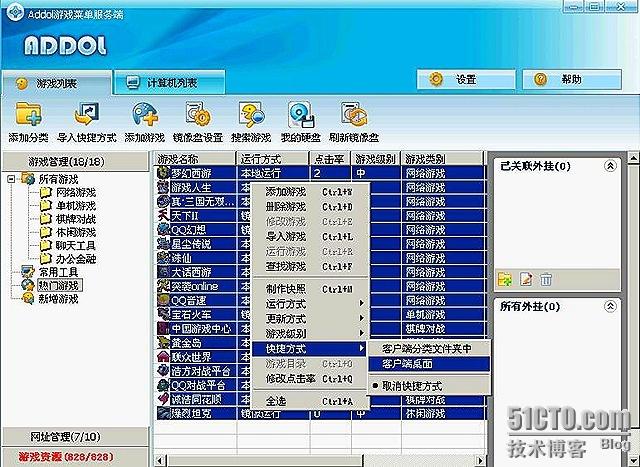Click the 爆烈坦克 game icon
Viewport: 640px width, 467px height.
pyautogui.click(x=163, y=413)
